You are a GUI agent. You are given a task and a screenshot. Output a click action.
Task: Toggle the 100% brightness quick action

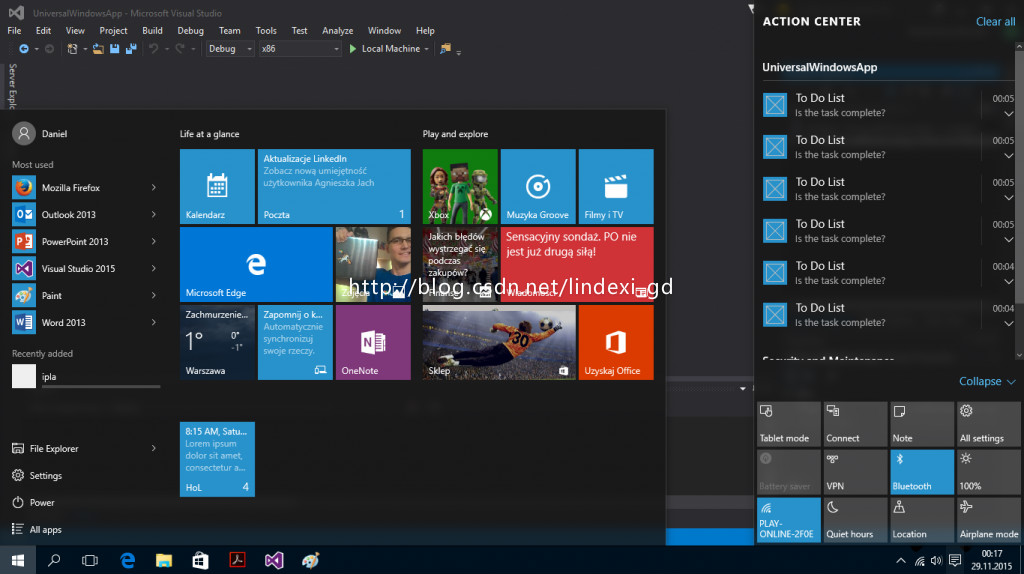pyautogui.click(x=989, y=471)
